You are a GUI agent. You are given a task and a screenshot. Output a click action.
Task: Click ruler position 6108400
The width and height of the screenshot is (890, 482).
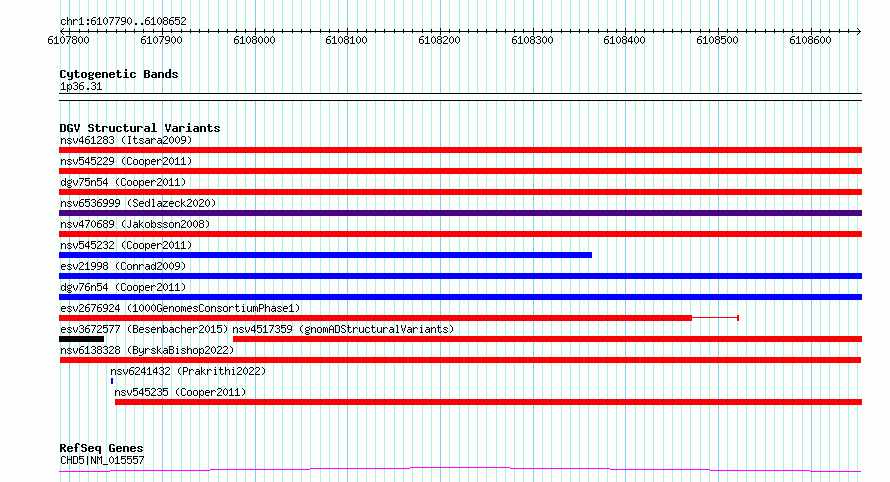click(x=624, y=40)
